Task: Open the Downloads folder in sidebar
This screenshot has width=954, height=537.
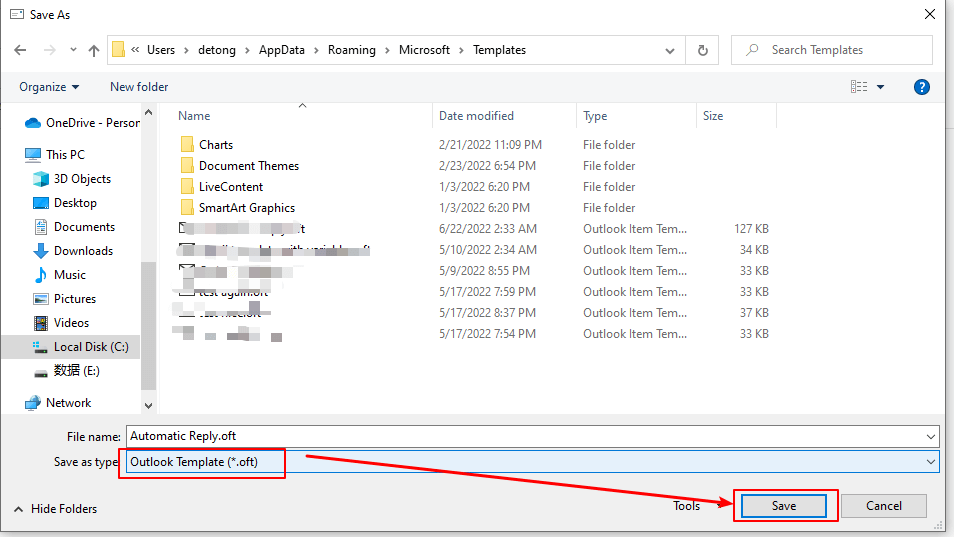Action: click(83, 251)
